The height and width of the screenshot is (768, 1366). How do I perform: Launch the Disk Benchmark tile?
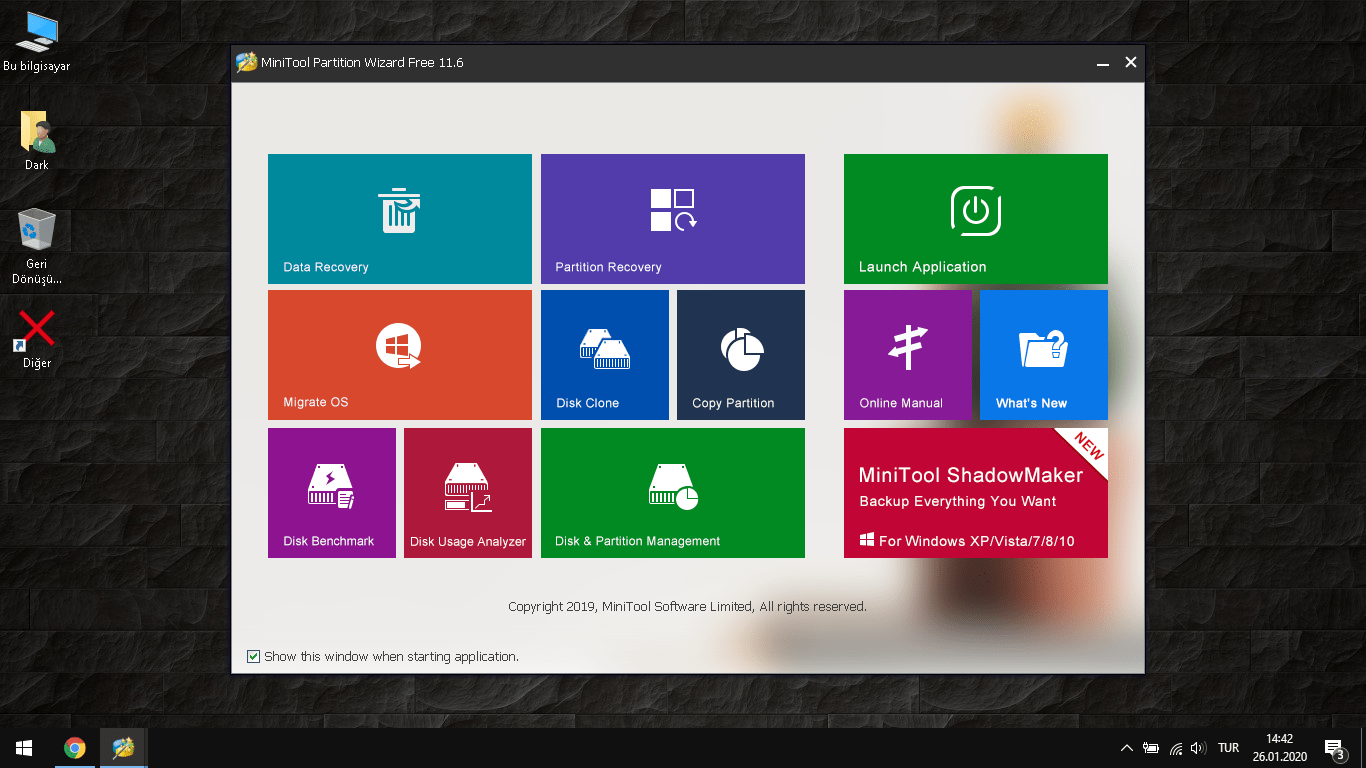tap(332, 493)
